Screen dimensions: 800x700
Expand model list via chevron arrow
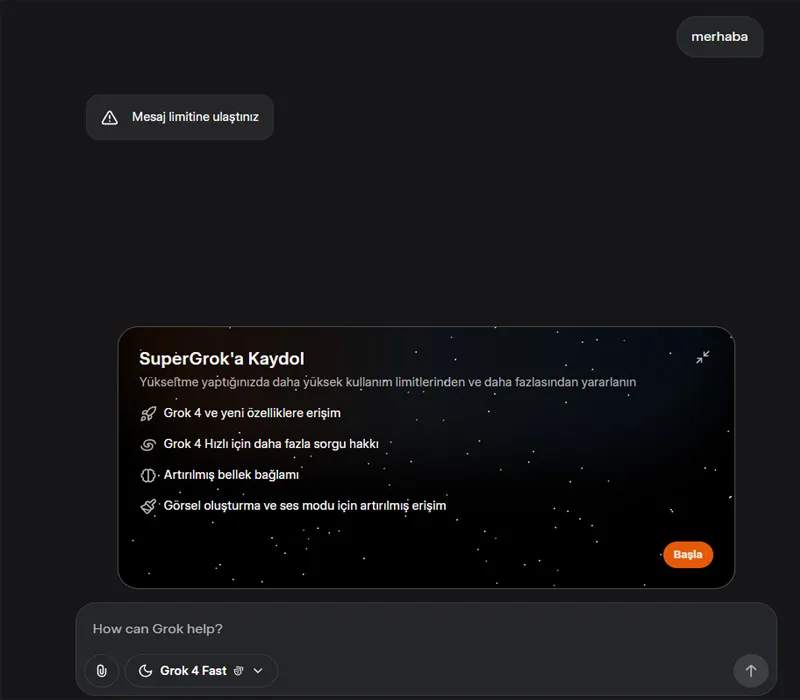(258, 670)
